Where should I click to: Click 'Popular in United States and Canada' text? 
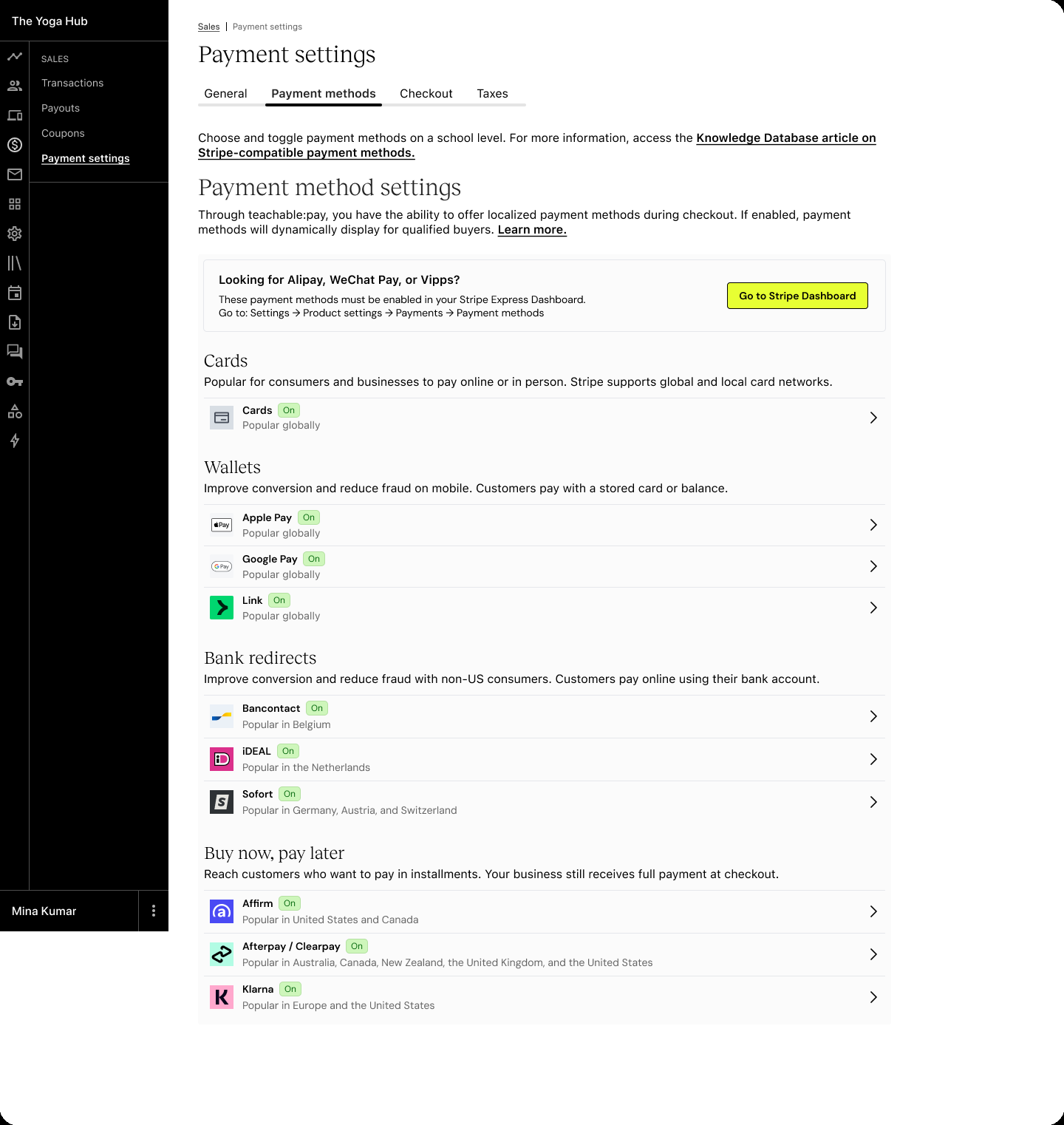(330, 920)
